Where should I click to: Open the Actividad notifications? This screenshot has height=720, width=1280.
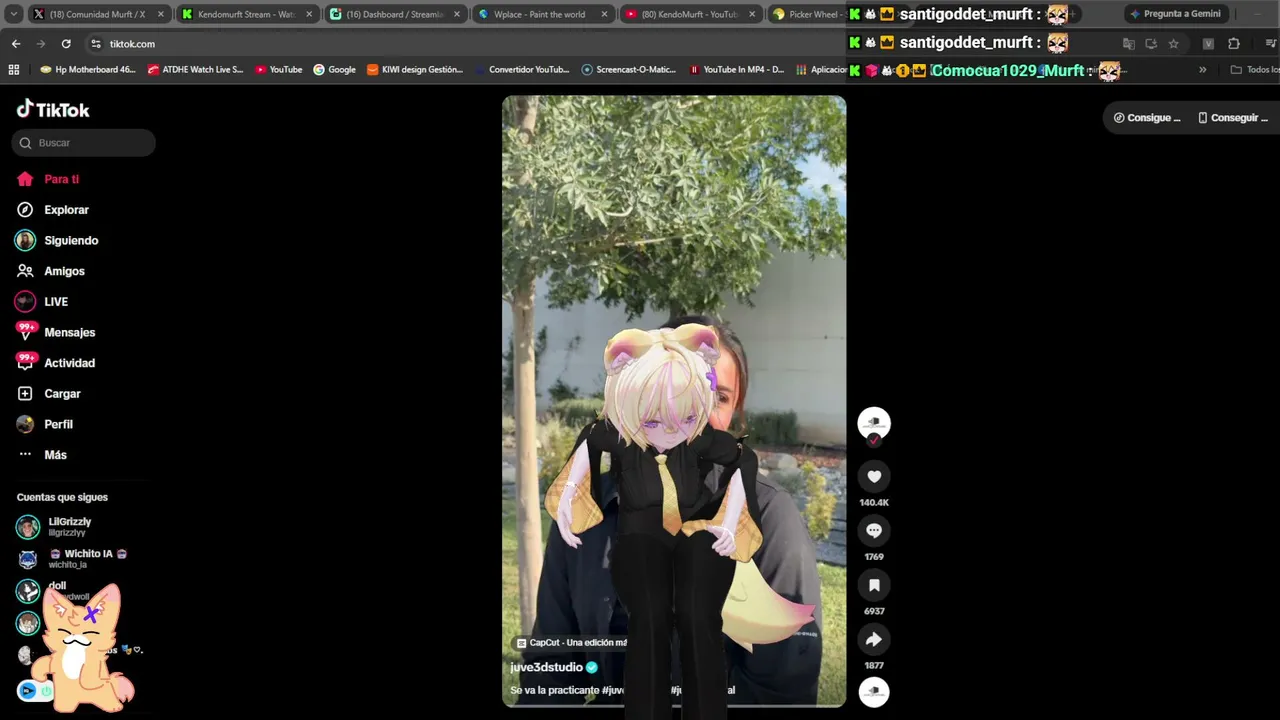click(x=56, y=363)
